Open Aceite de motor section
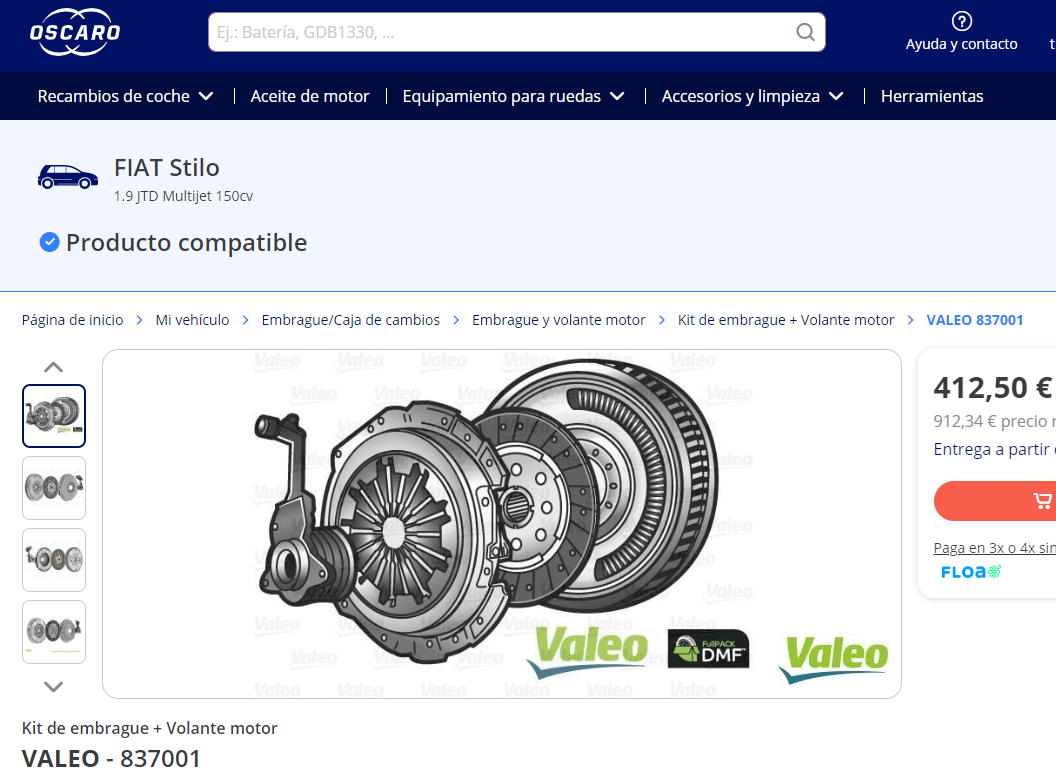1056x775 pixels. pyautogui.click(x=310, y=96)
